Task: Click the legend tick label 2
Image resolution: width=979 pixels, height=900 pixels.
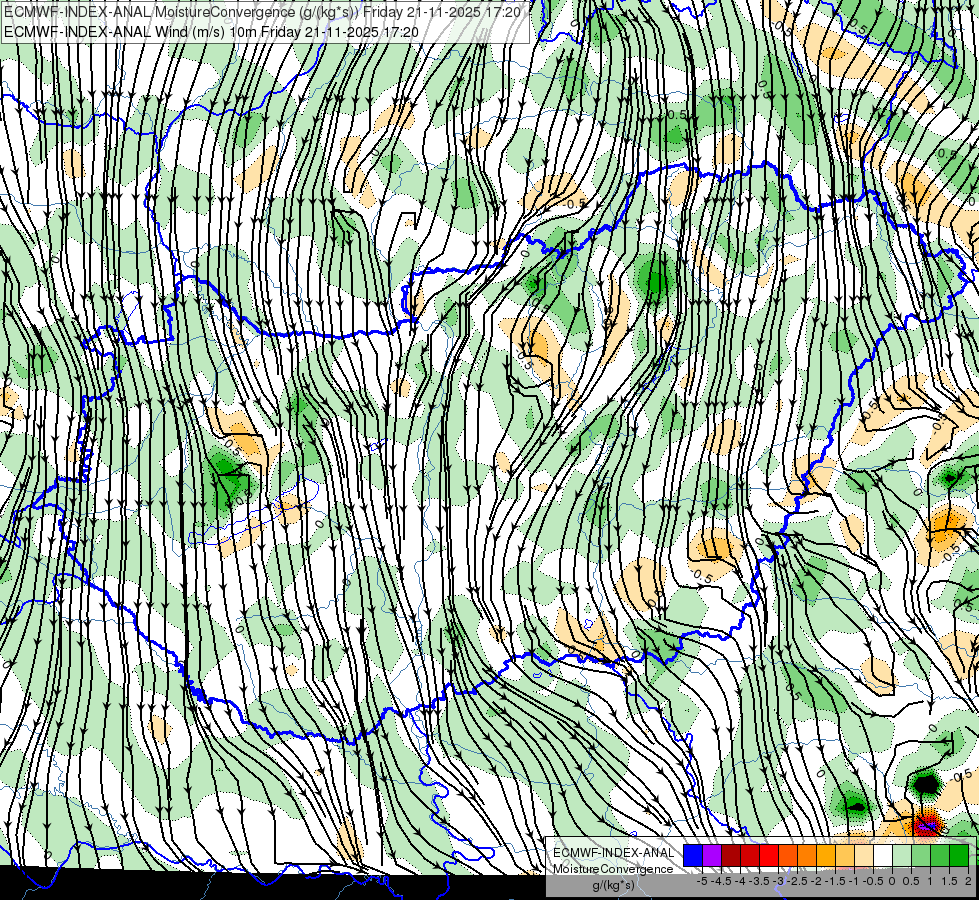Action: coord(968,881)
